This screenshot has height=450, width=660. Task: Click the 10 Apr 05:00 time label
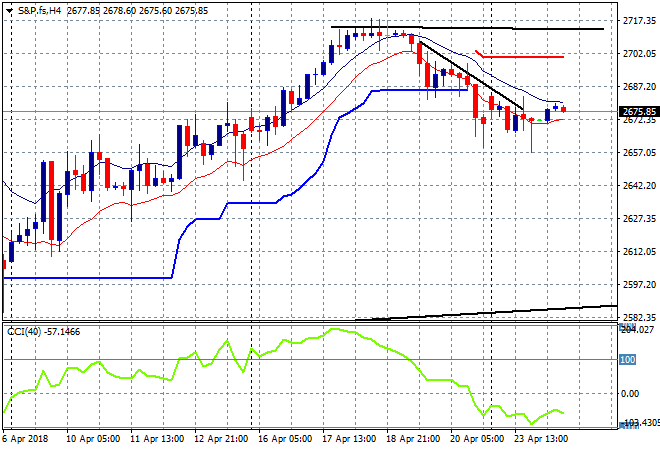[93, 439]
